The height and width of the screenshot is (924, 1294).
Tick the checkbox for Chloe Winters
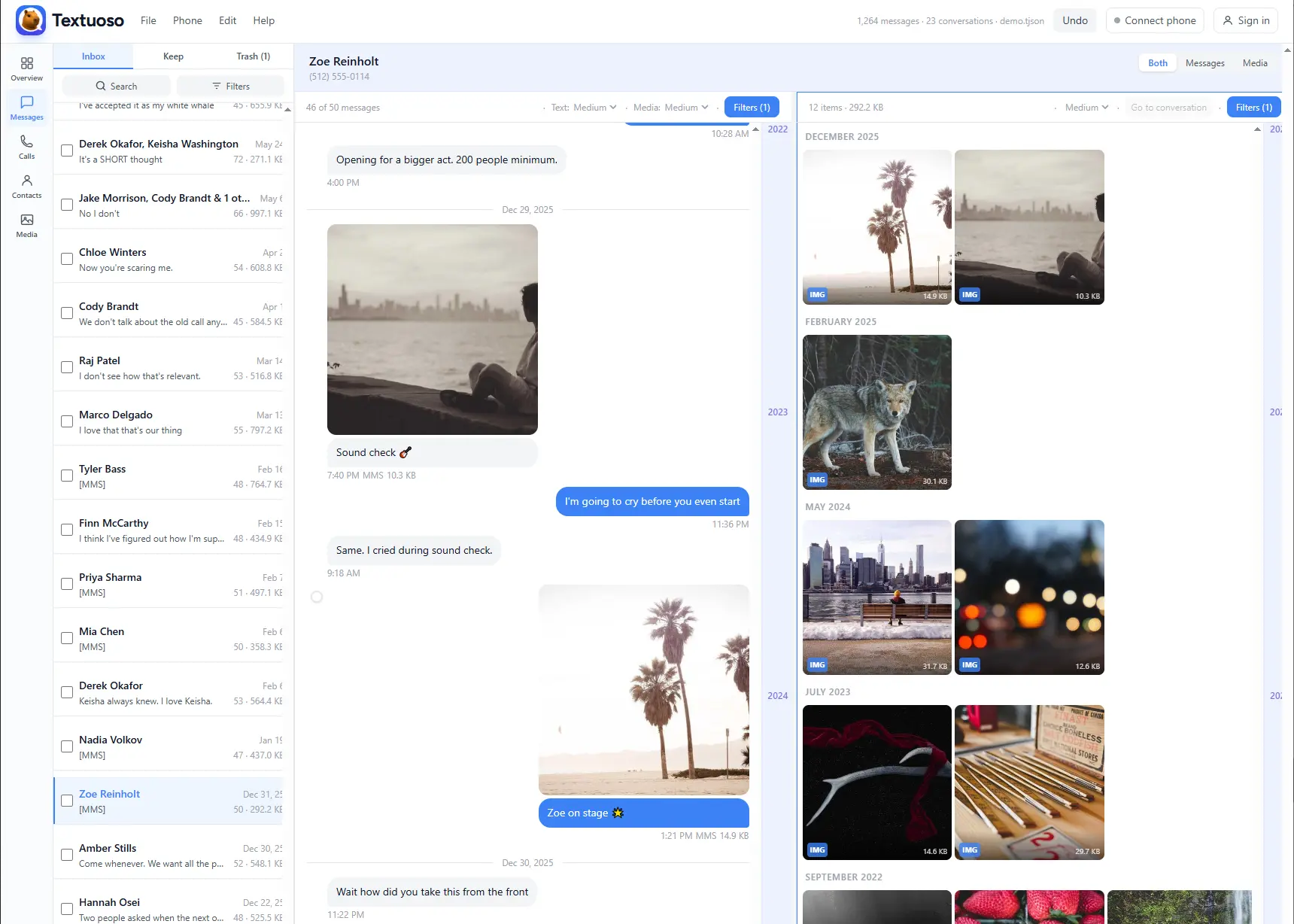pyautogui.click(x=67, y=259)
